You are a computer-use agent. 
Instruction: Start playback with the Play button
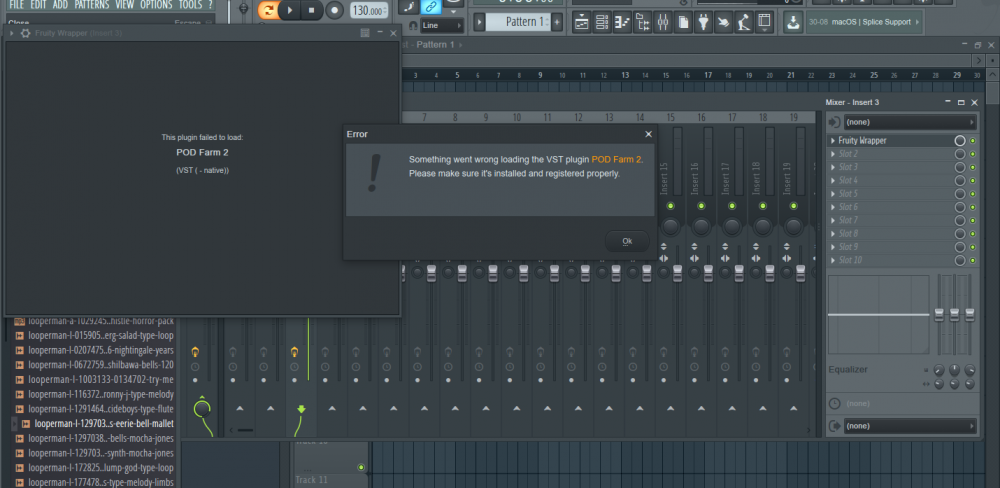(x=290, y=10)
